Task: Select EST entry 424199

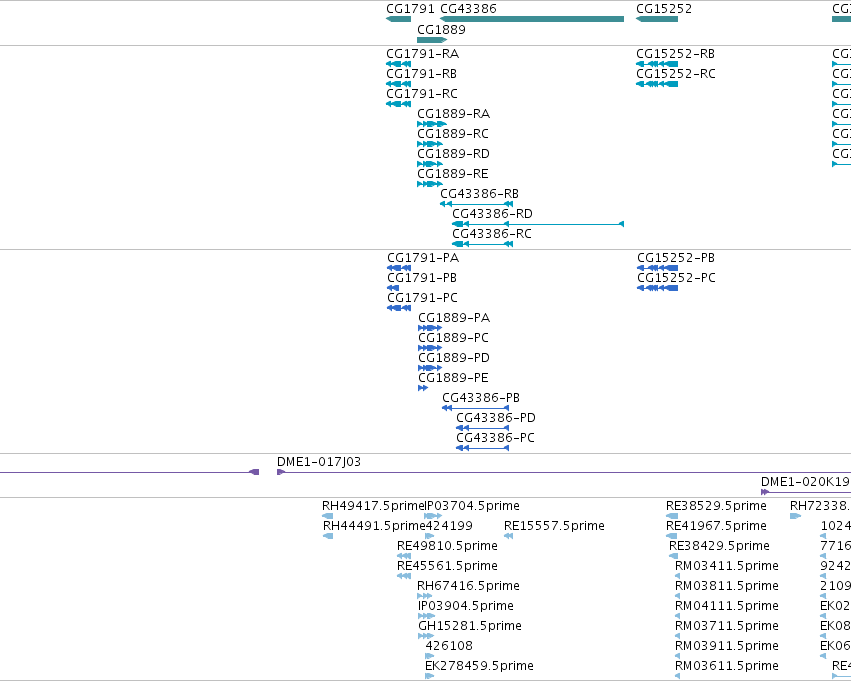Action: pos(449,526)
